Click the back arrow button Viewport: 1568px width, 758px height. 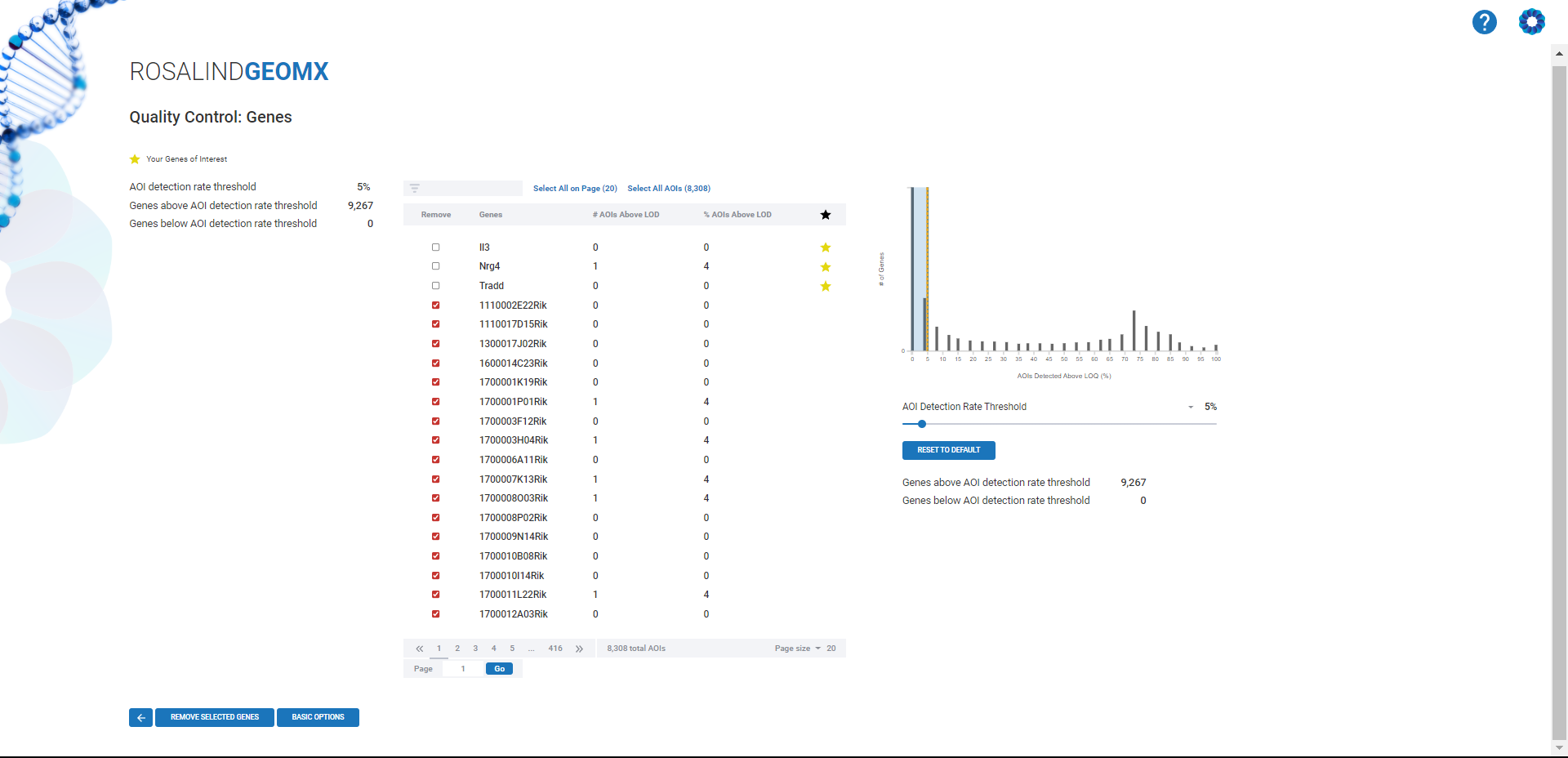point(140,717)
